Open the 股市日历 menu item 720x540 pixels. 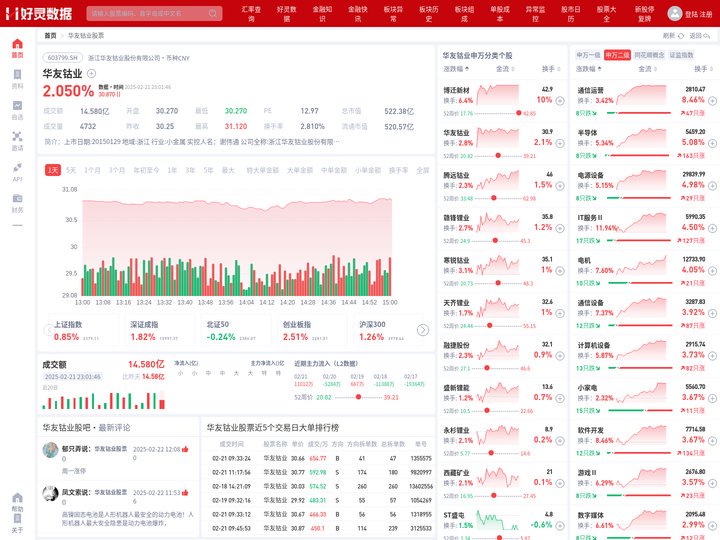[571, 13]
